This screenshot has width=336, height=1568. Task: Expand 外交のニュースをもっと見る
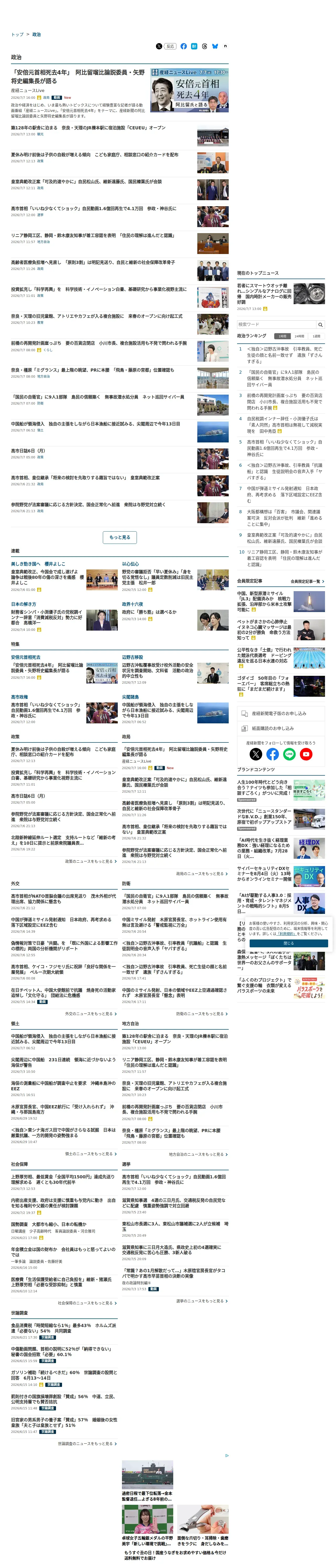coord(91,1013)
